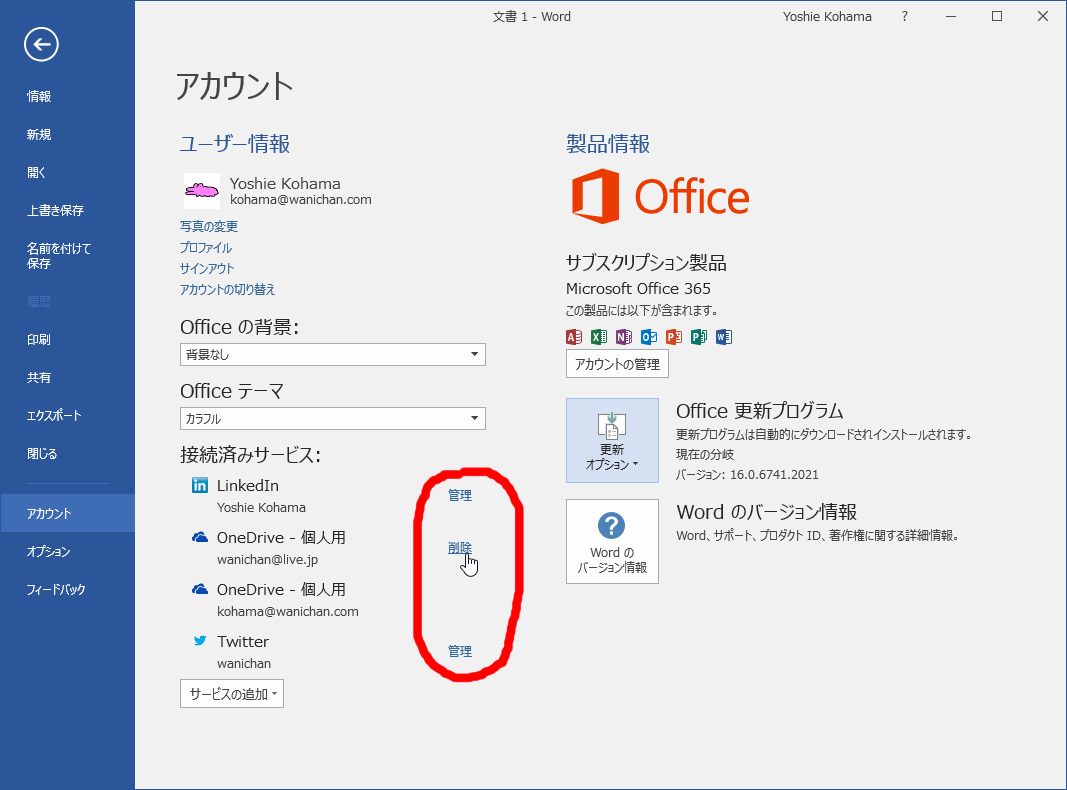Image resolution: width=1067 pixels, height=790 pixels.
Task: Click 管理 link for Twitter
Action: tap(460, 651)
